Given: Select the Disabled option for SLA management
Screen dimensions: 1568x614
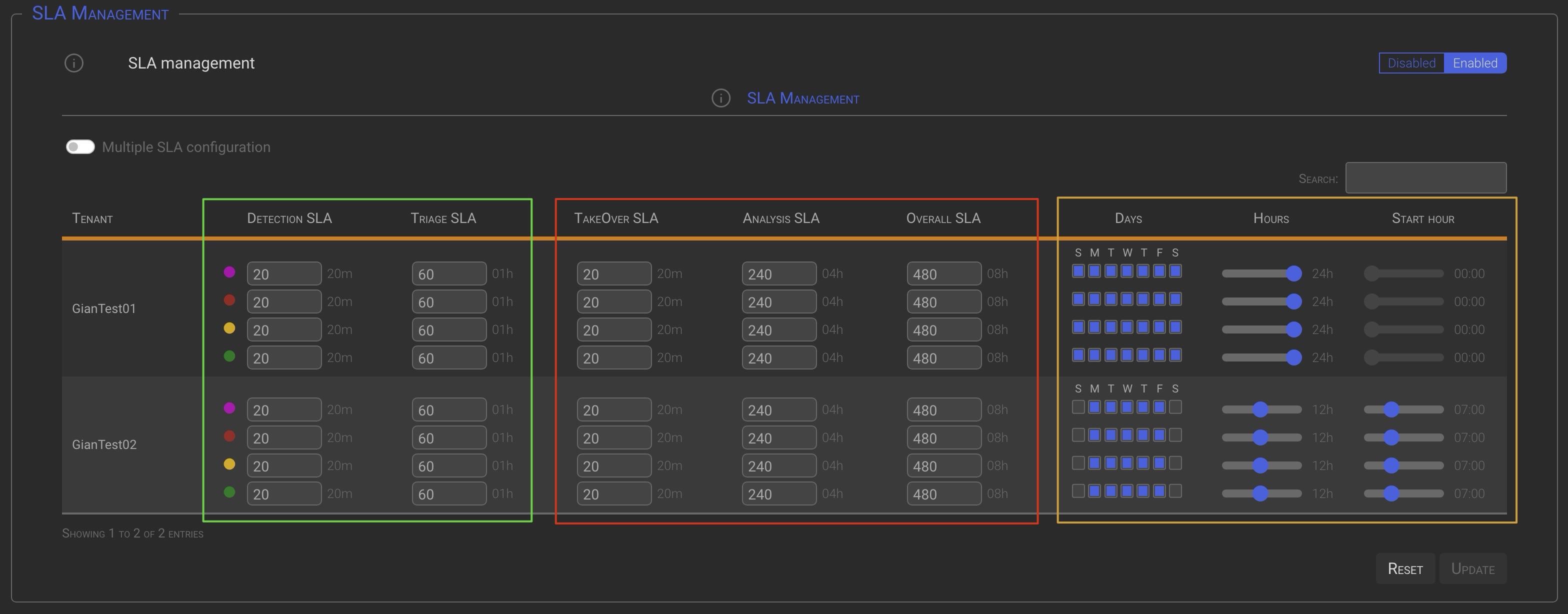Looking at the screenshot, I should tap(1411, 62).
